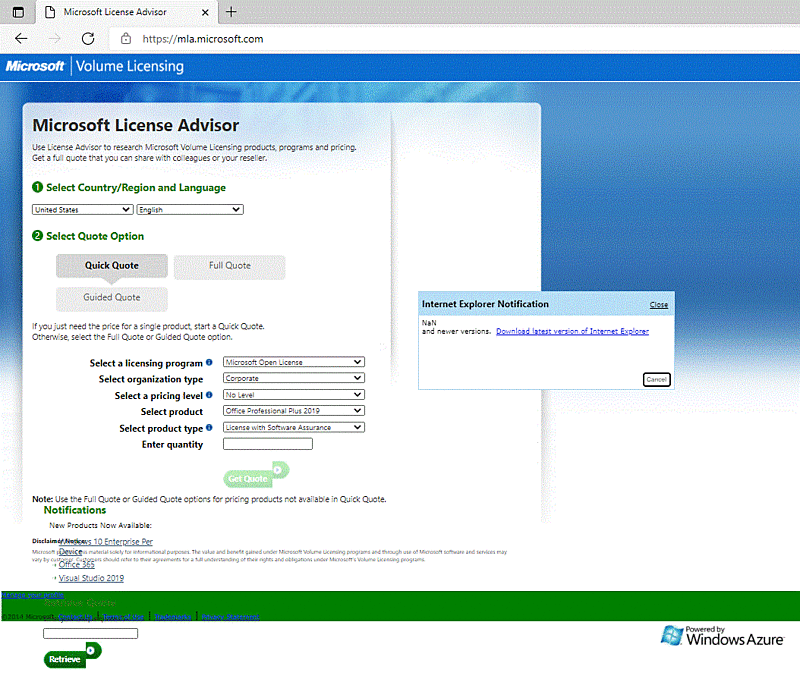Select the Guided Quote option
Viewport: 800px width, 685px height.
tap(111, 298)
